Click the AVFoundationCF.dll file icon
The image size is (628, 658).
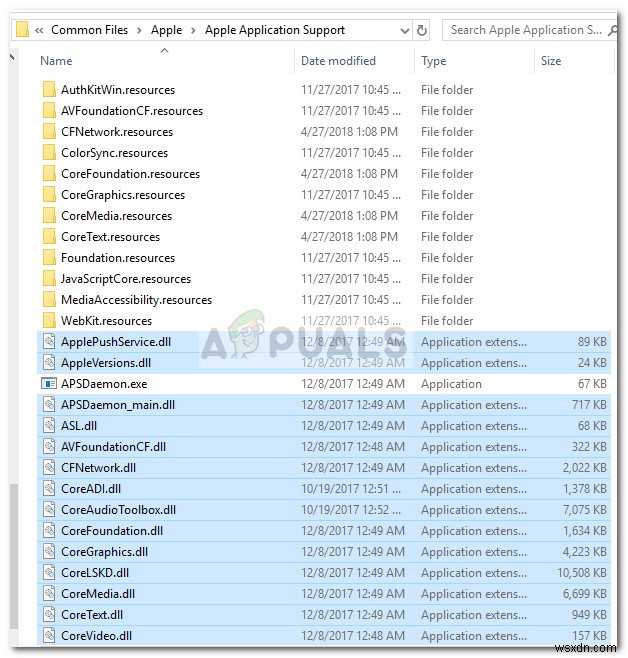49,446
